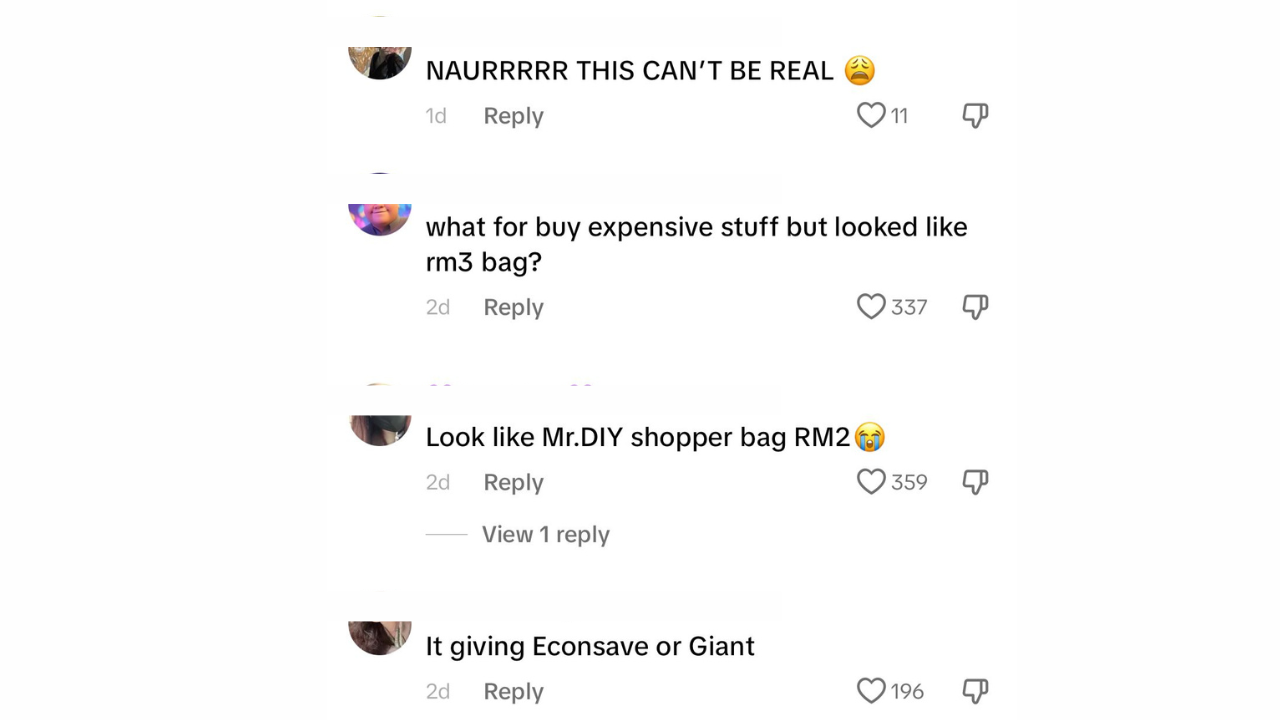
Task: Select the "It giving Econsave or Giant" comment text
Action: 590,646
